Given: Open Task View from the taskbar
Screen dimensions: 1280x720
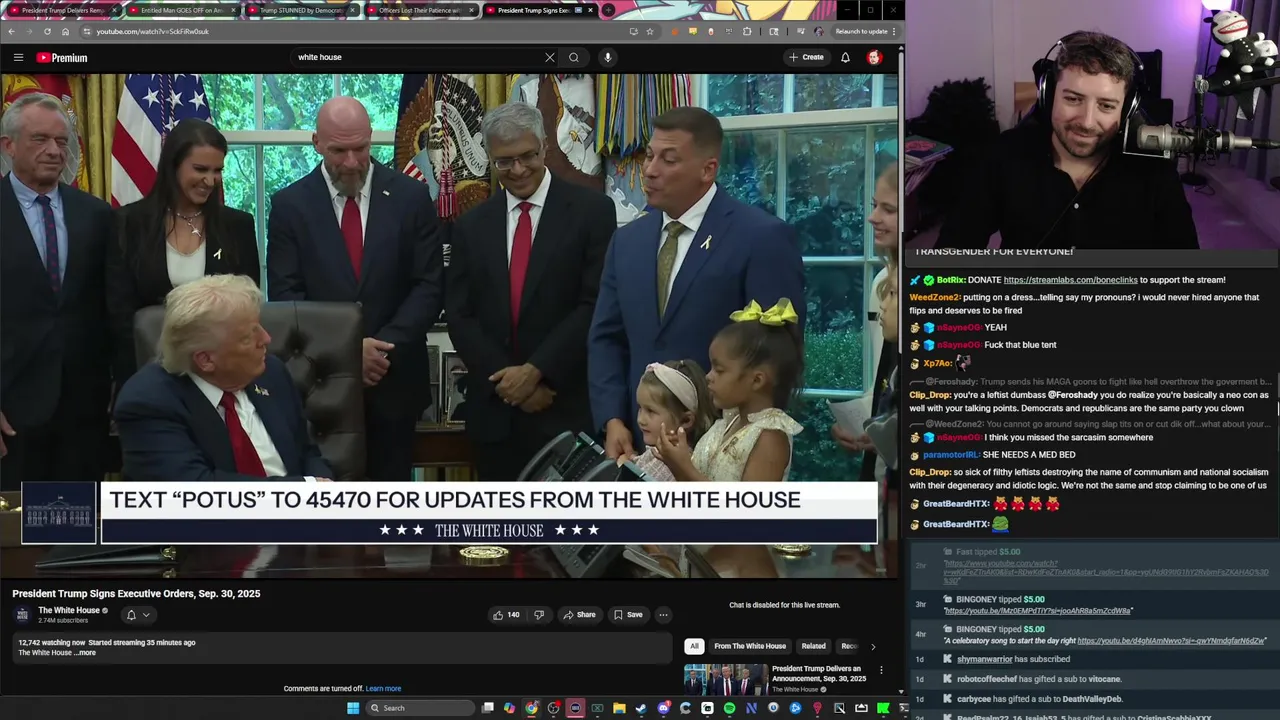Looking at the screenshot, I should [488, 708].
